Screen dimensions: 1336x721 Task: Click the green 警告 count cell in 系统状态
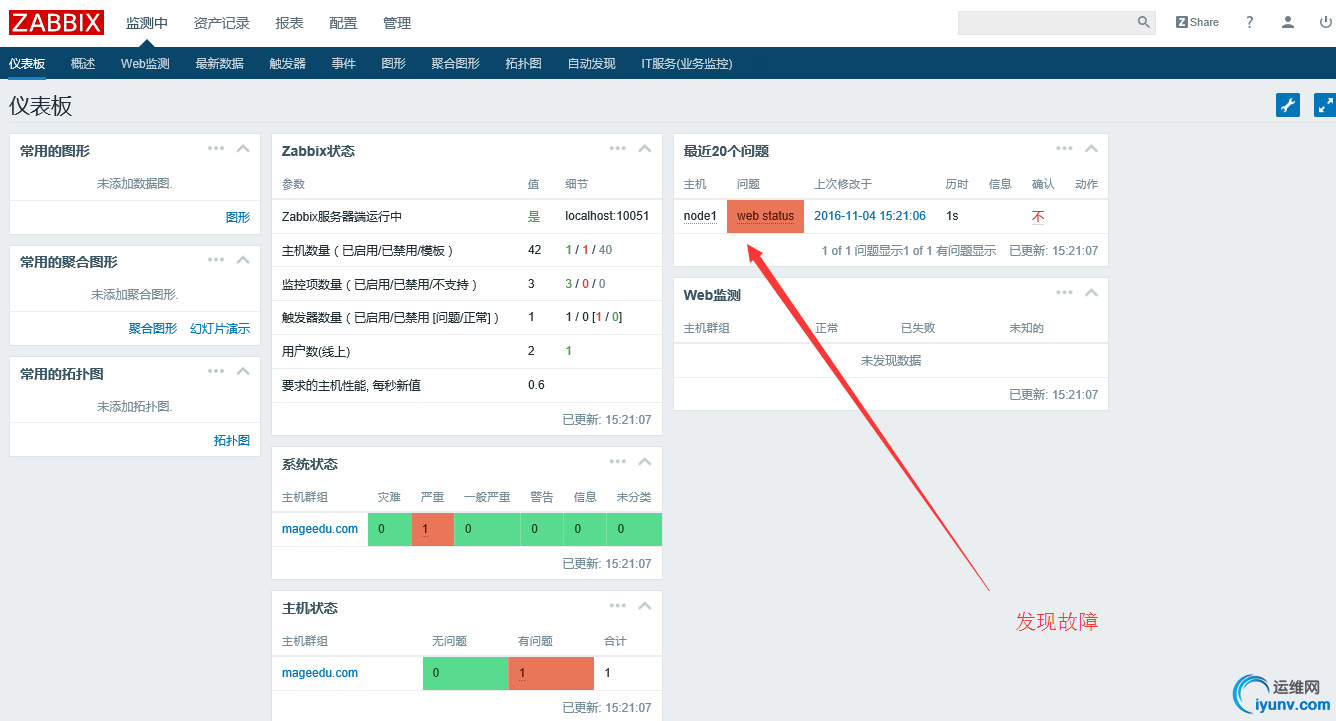click(541, 529)
